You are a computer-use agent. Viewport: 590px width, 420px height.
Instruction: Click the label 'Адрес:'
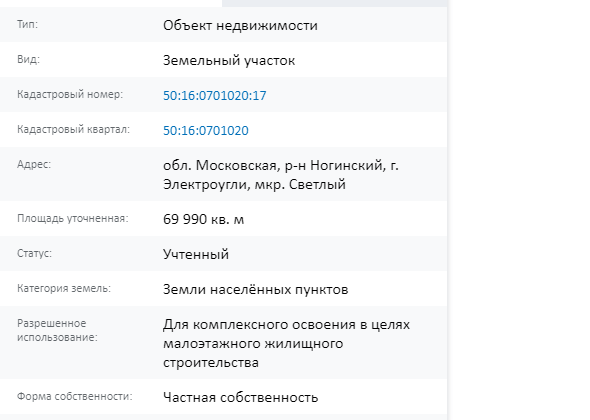pos(34,164)
